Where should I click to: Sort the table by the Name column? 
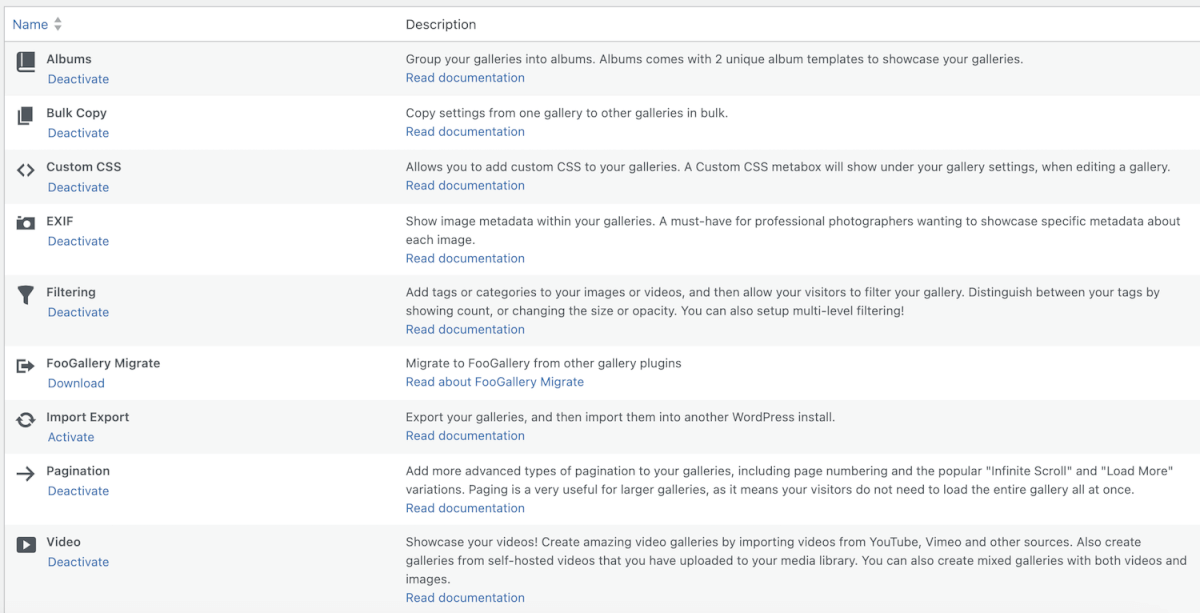30,24
